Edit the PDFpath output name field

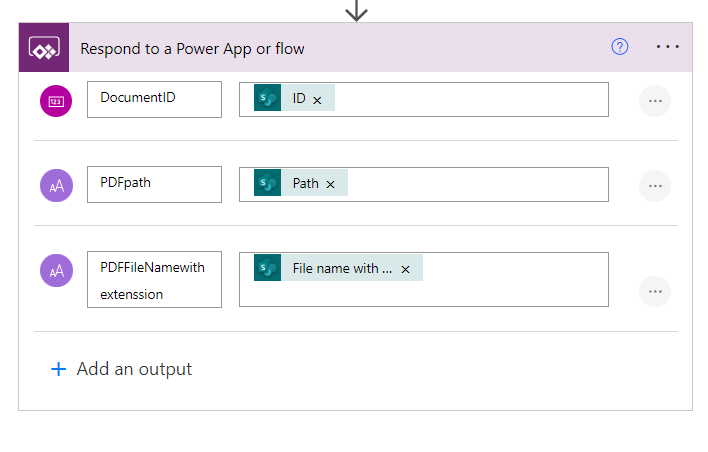pos(154,184)
